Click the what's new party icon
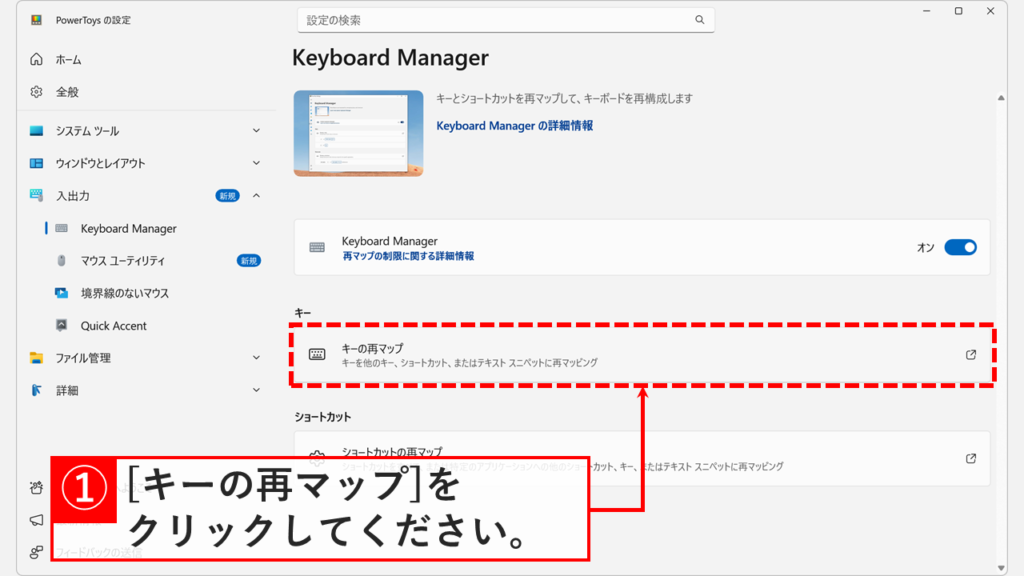Image resolution: width=1024 pixels, height=576 pixels. 35,487
